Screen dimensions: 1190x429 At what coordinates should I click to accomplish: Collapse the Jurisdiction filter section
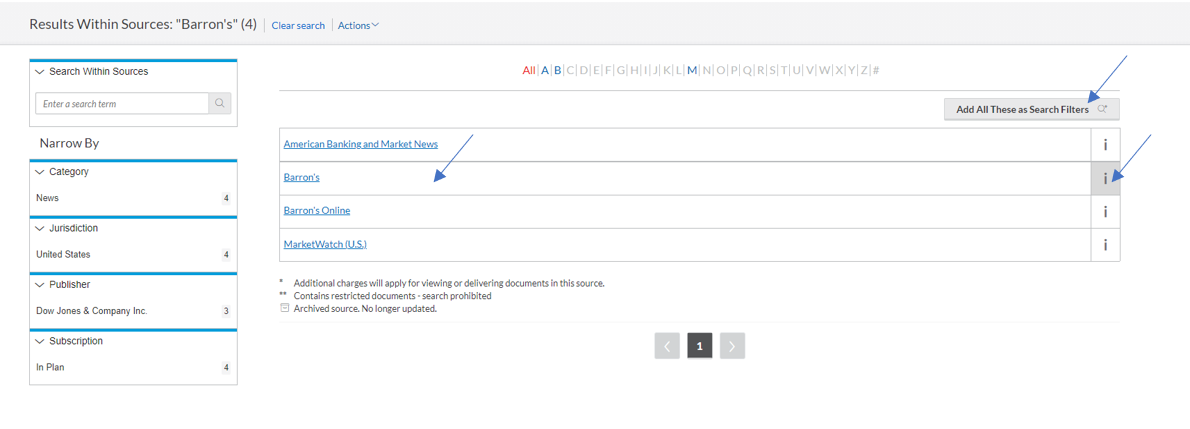pos(40,228)
